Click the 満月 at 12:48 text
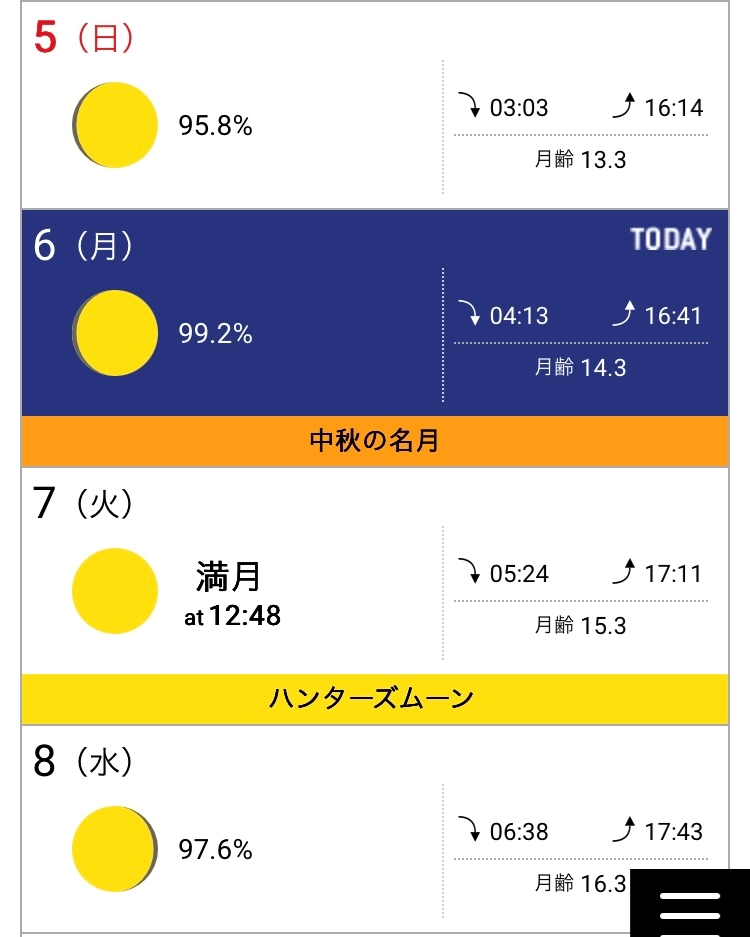 tap(231, 593)
